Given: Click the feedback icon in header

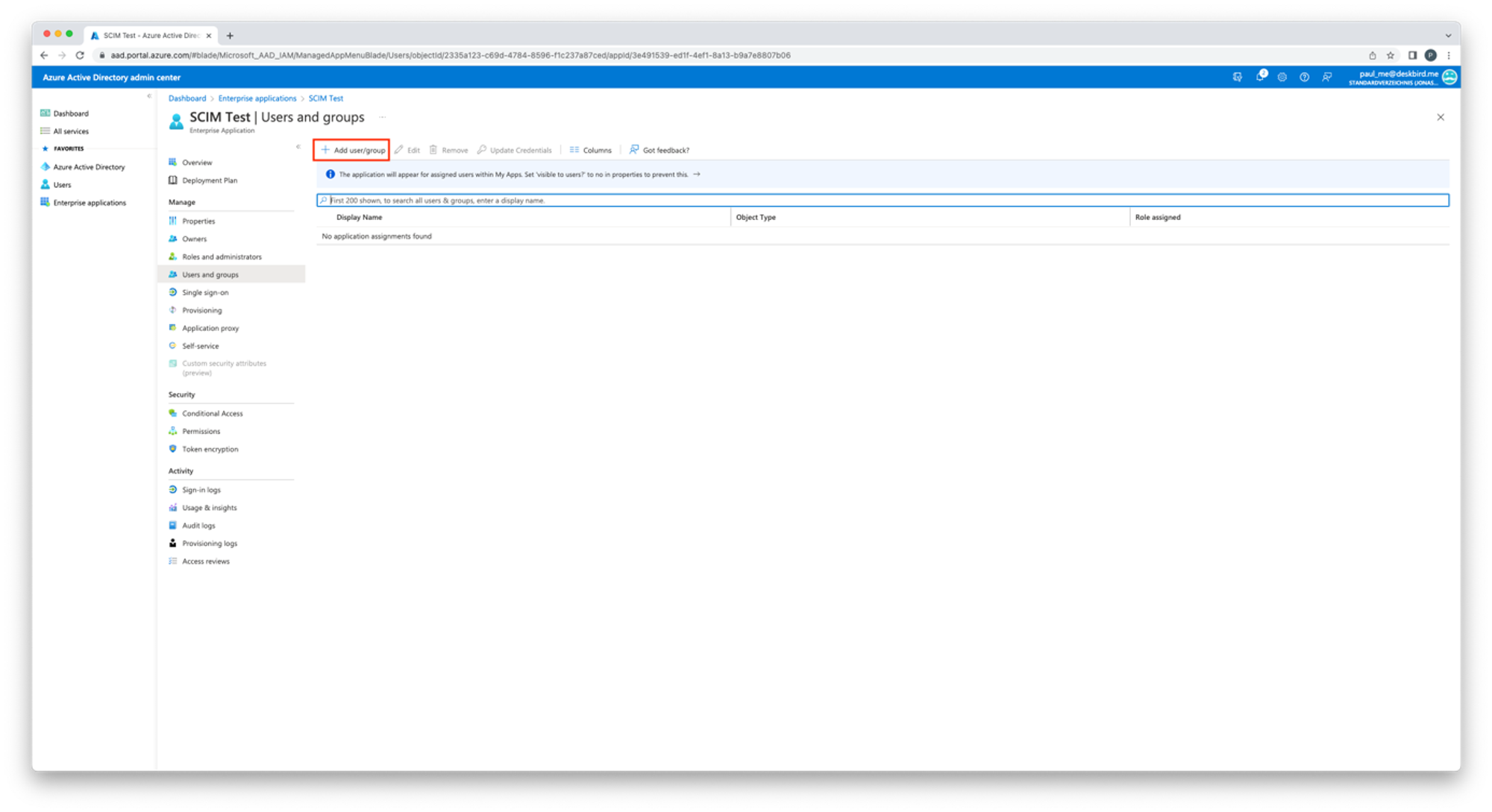Looking at the screenshot, I should click(1326, 77).
